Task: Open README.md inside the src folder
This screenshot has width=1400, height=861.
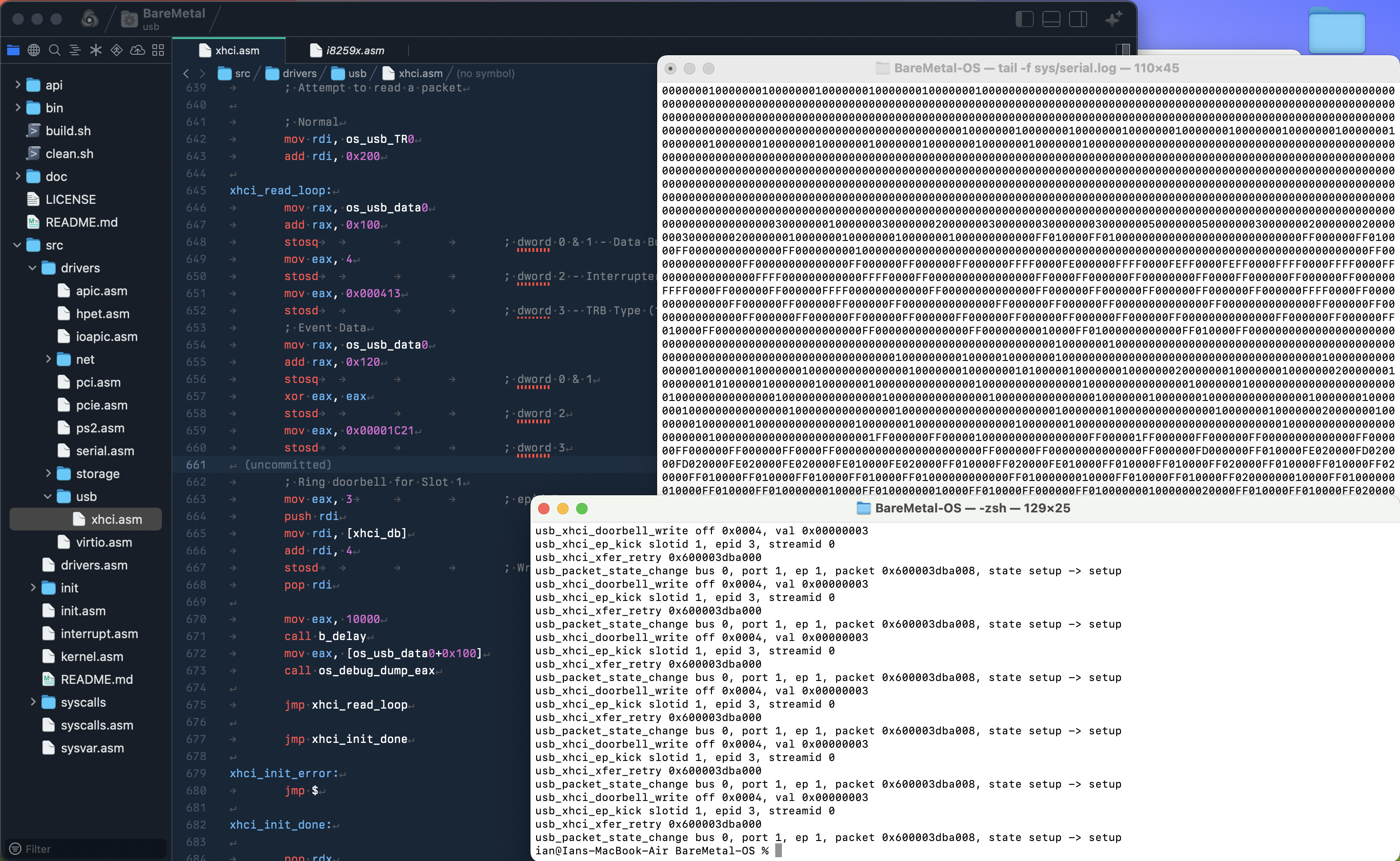Action: [x=96, y=680]
